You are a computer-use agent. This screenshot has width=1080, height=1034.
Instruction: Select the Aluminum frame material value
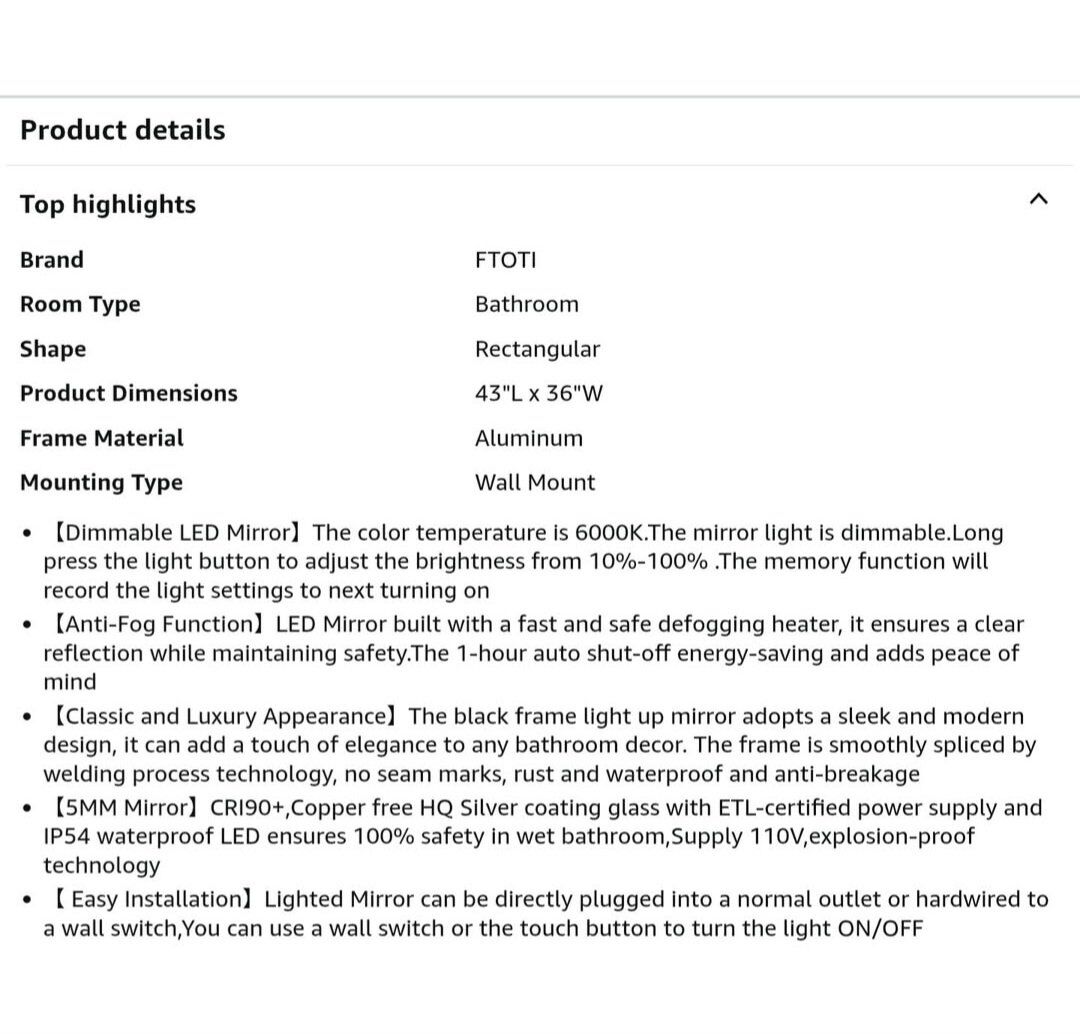[x=529, y=438]
